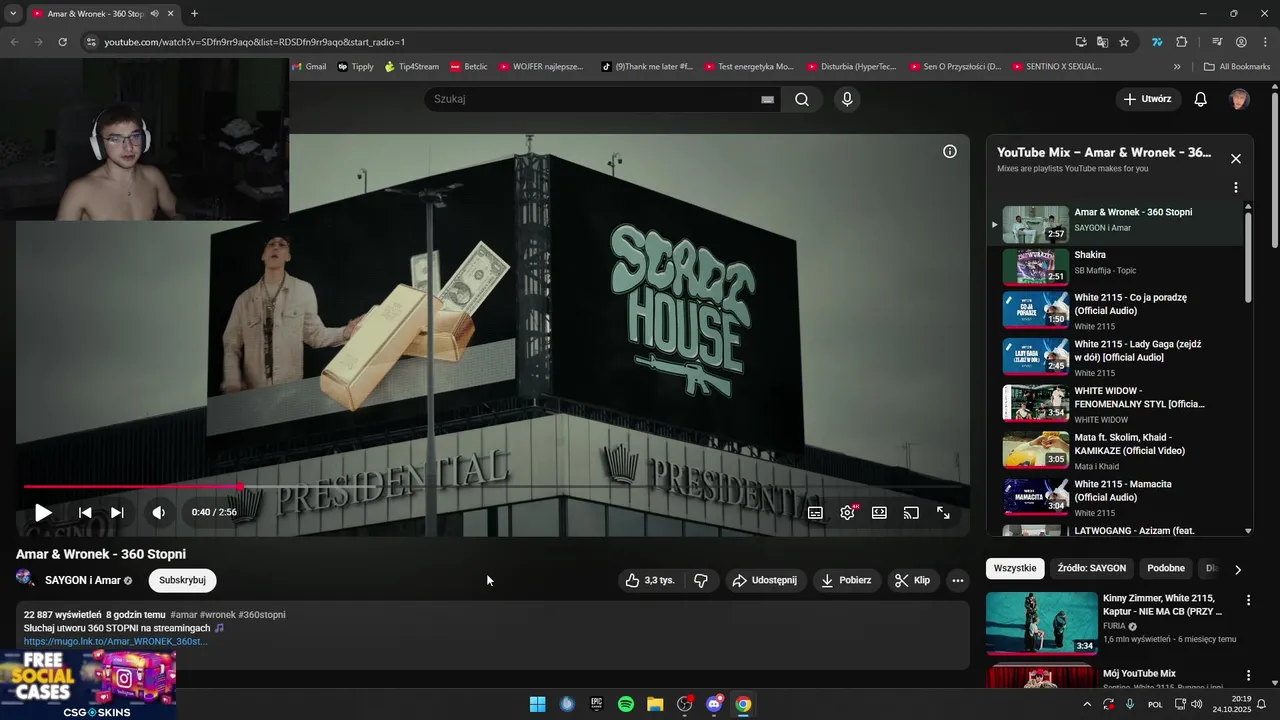Play the paused video

coord(43,513)
